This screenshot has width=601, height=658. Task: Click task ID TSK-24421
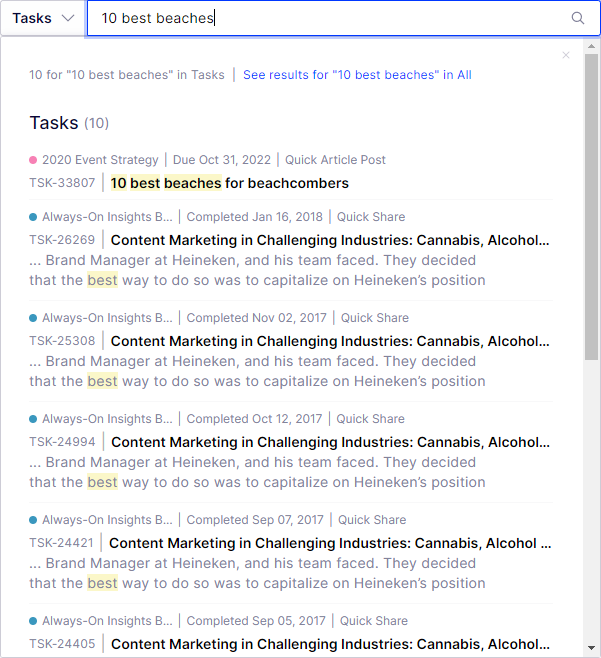point(61,543)
